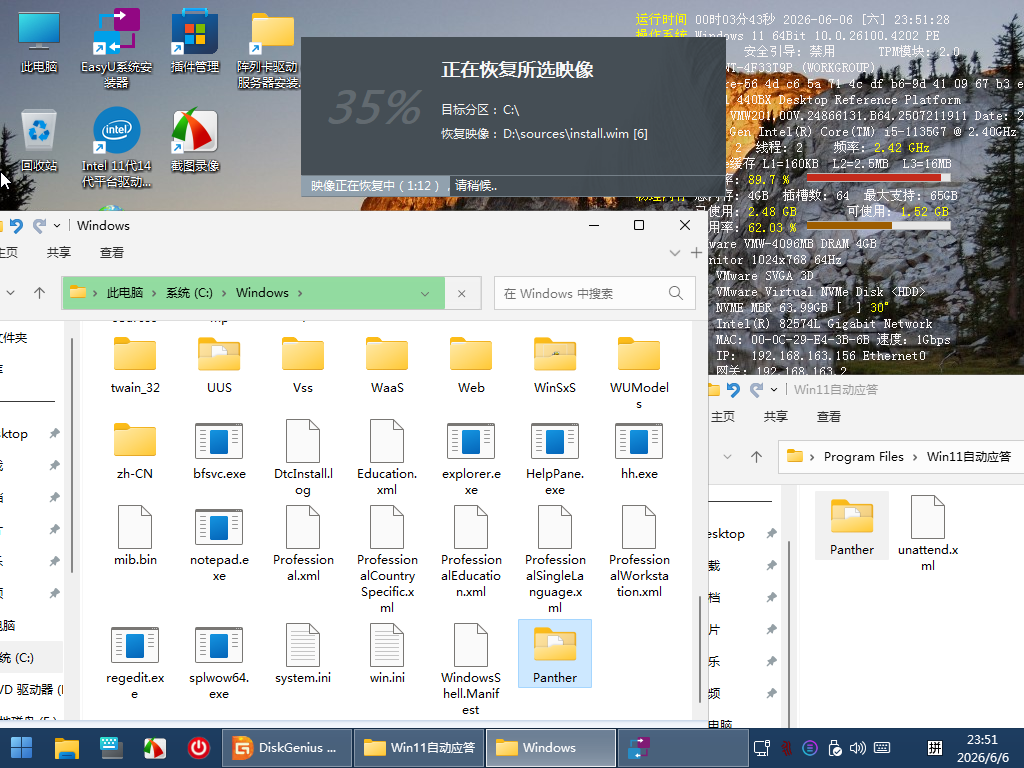
Task: Select the Web folder
Action: [471, 366]
